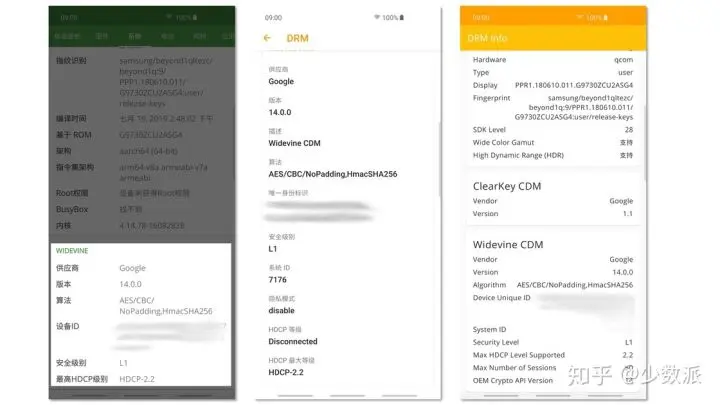720x405 pixels.
Task: Select HDCP-2.2 value in middle phone
Action: point(286,372)
